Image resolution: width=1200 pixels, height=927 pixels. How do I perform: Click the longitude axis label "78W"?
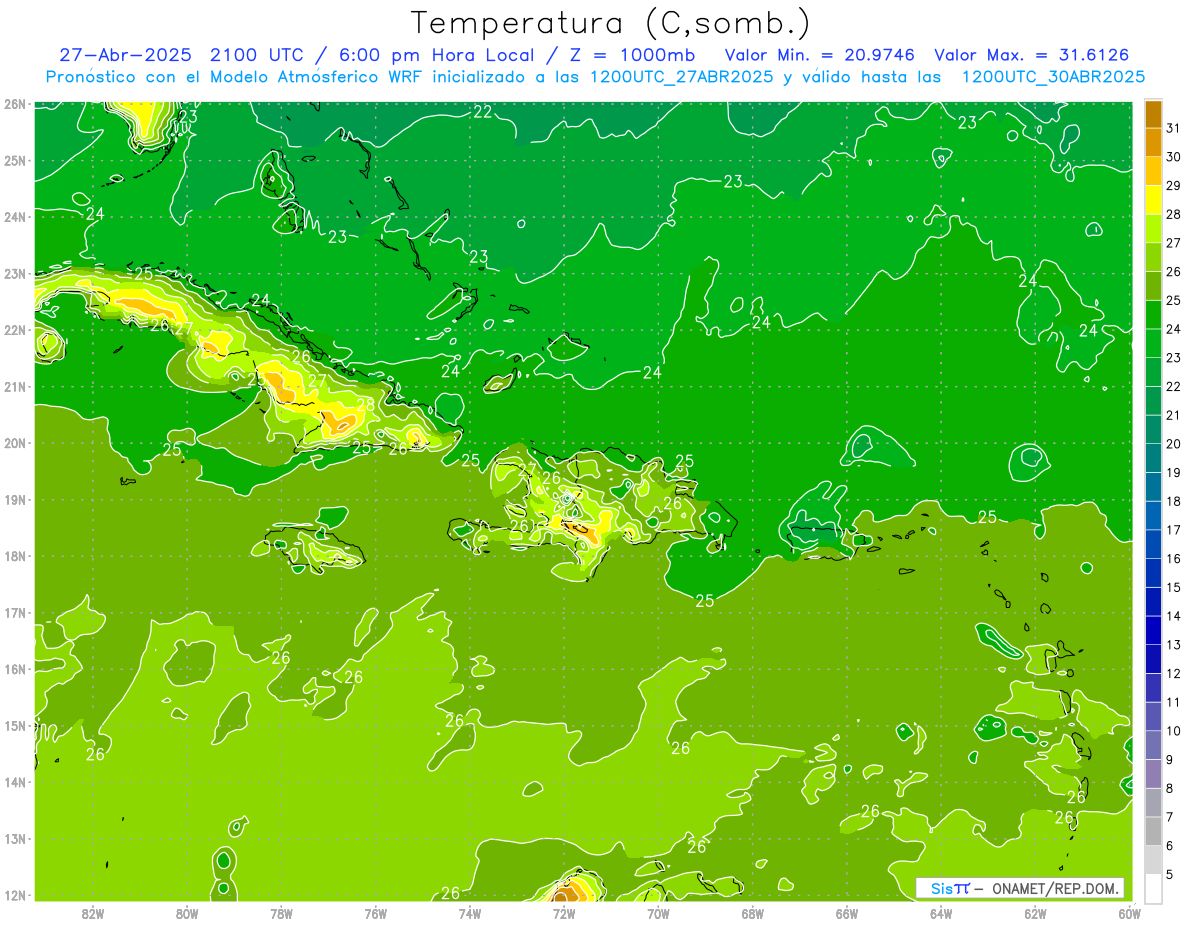tap(281, 913)
